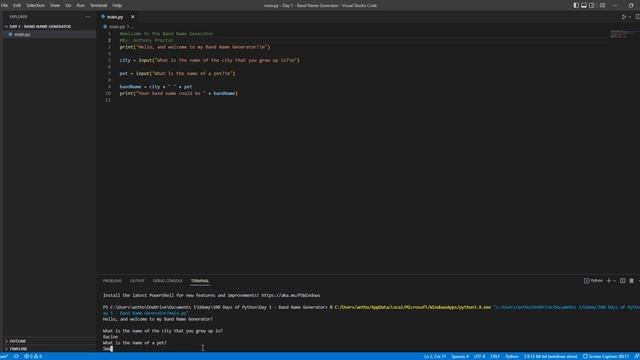Open the Edit menu
Screen dimensions: 640x360
pos(17,6)
